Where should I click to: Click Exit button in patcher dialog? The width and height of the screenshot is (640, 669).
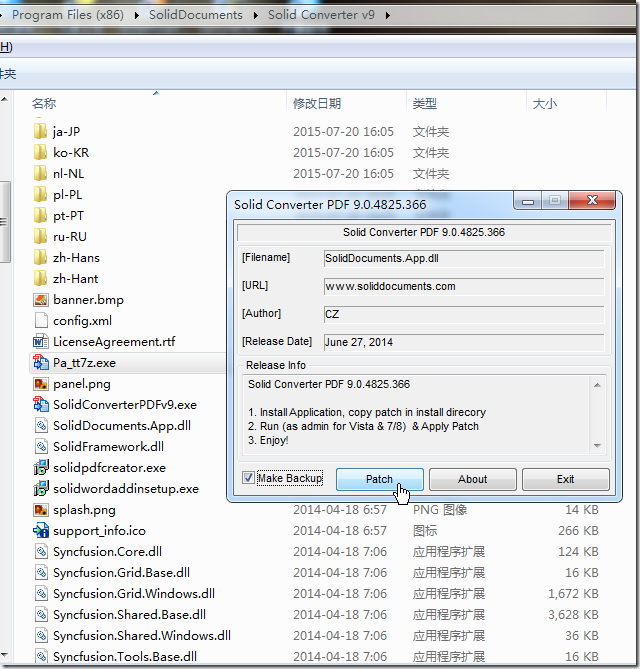pos(565,479)
